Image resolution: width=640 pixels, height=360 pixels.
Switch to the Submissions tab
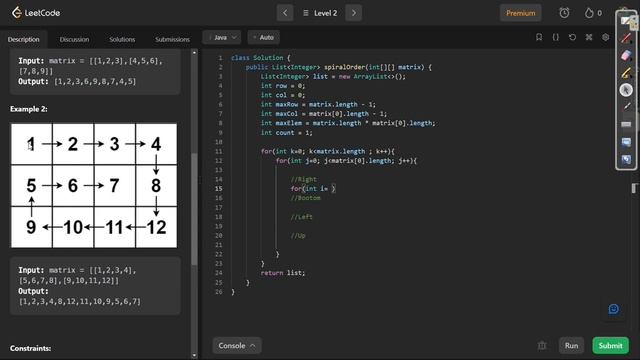(x=172, y=39)
